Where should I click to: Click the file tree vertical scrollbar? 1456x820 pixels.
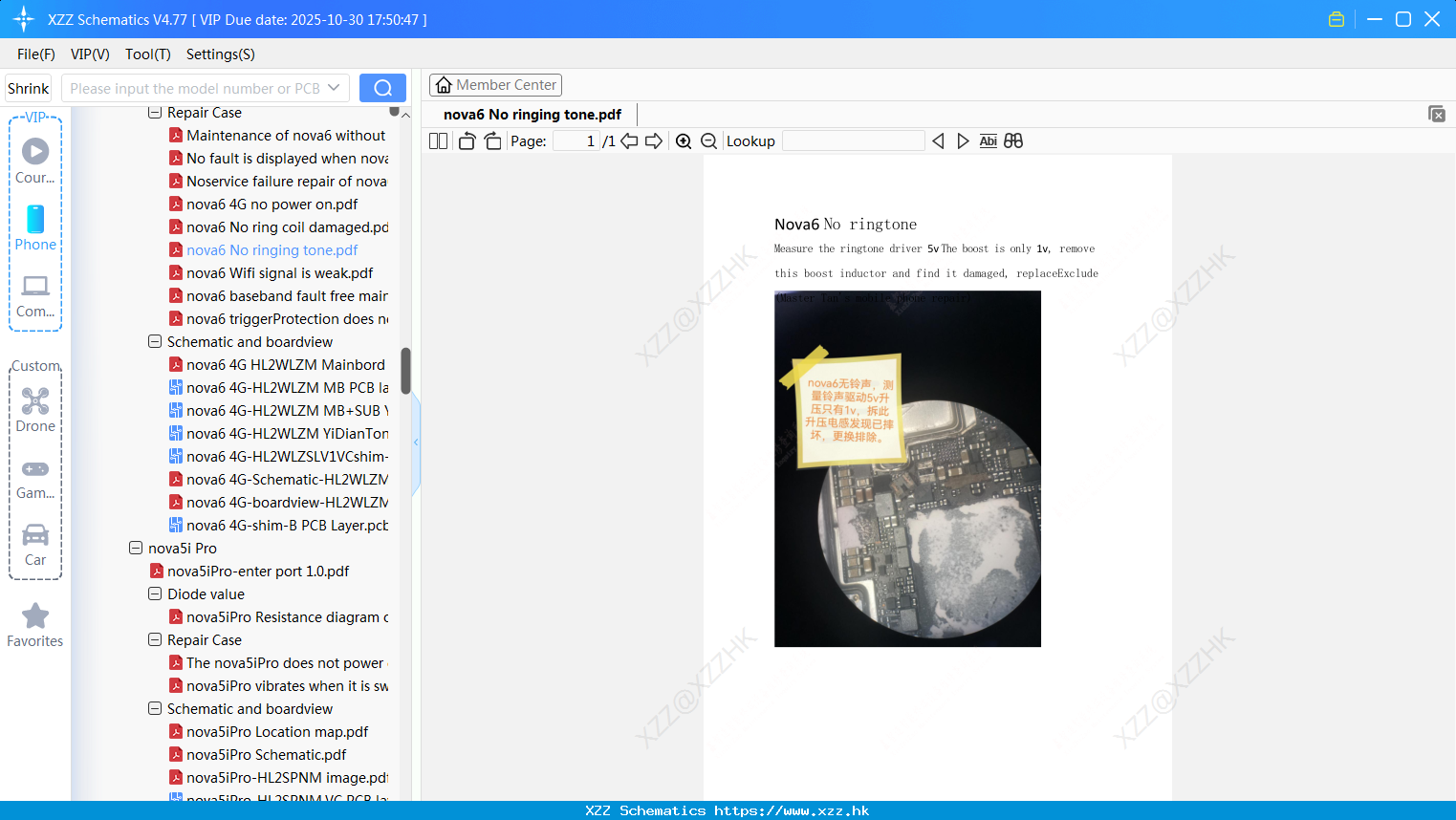coord(405,371)
